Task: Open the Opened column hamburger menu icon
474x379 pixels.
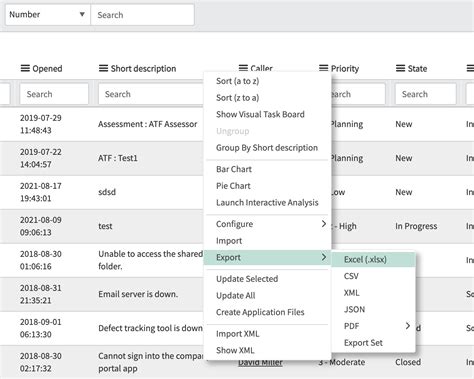Action: pyautogui.click(x=25, y=68)
